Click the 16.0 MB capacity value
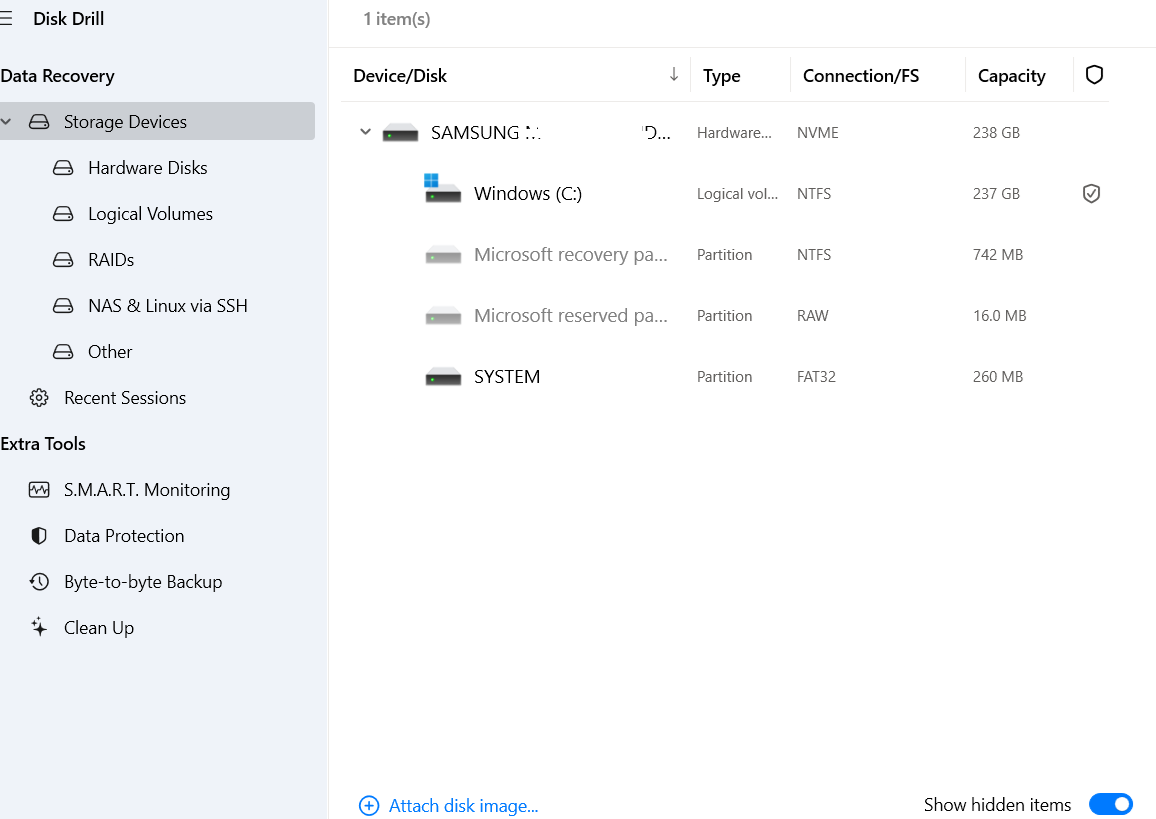1156x819 pixels. point(999,316)
